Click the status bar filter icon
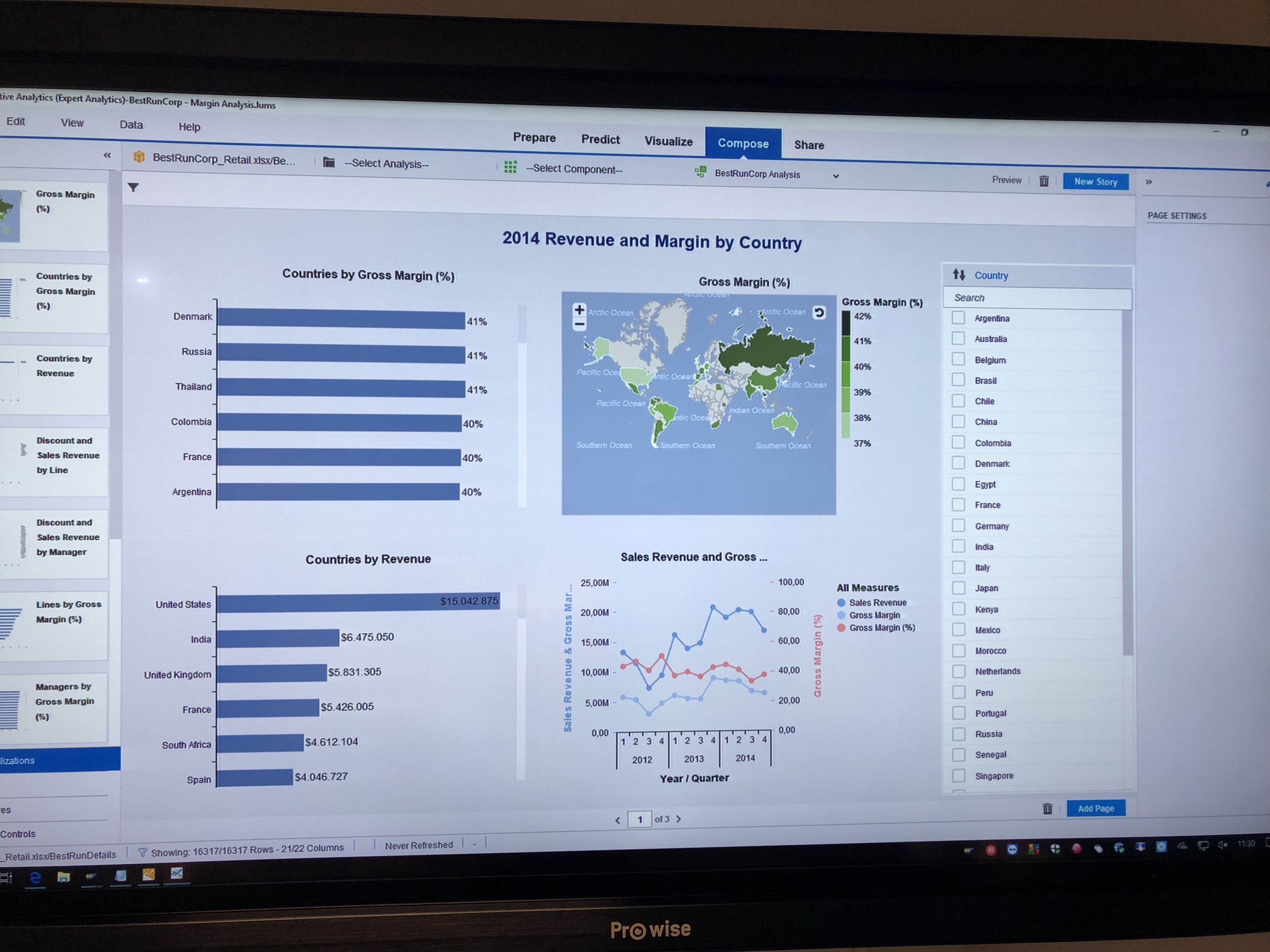1270x952 pixels. pos(142,853)
